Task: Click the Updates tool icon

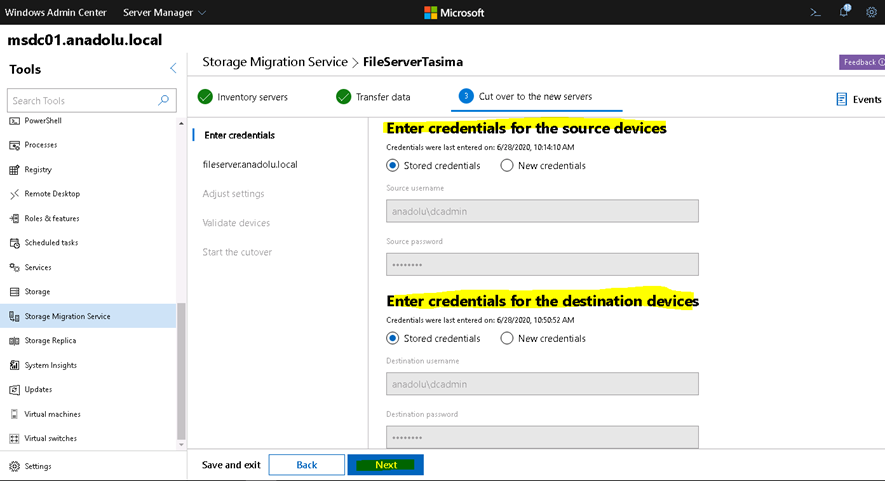Action: pos(14,390)
